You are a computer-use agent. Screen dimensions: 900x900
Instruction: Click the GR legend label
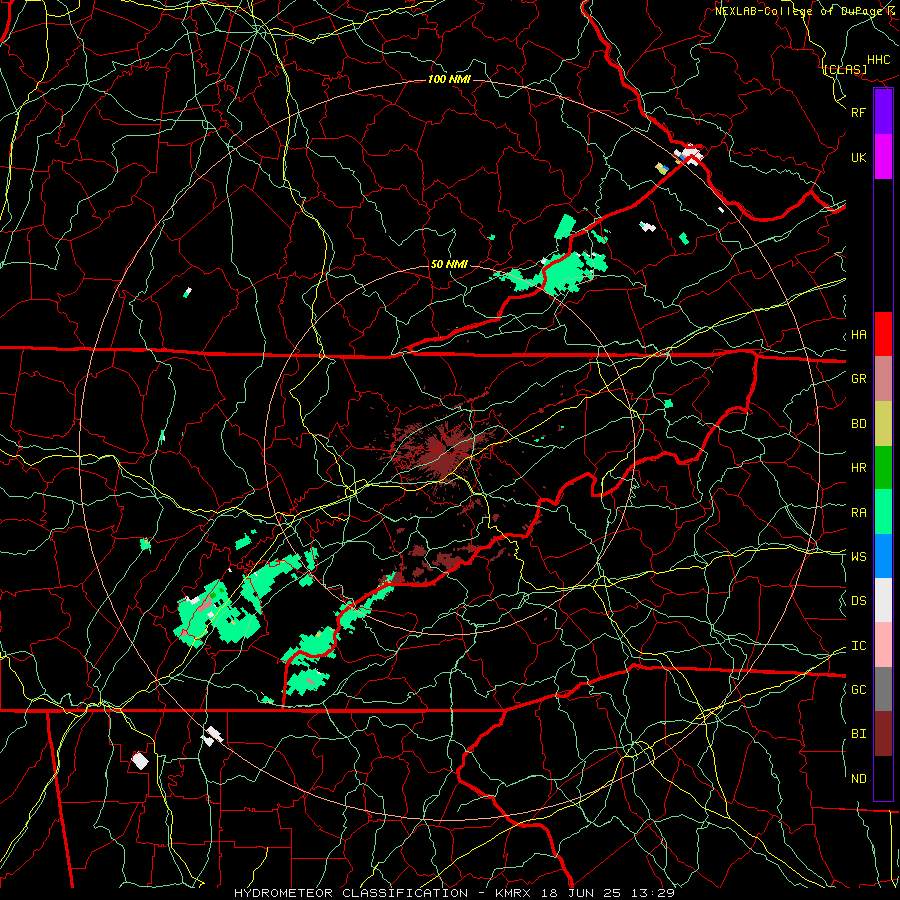click(x=858, y=379)
